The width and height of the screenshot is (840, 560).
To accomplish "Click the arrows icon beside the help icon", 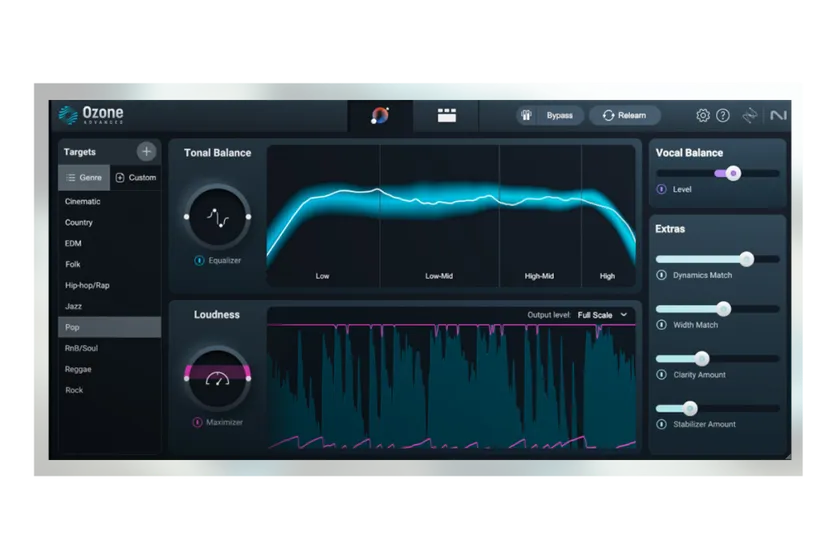I will 749,115.
